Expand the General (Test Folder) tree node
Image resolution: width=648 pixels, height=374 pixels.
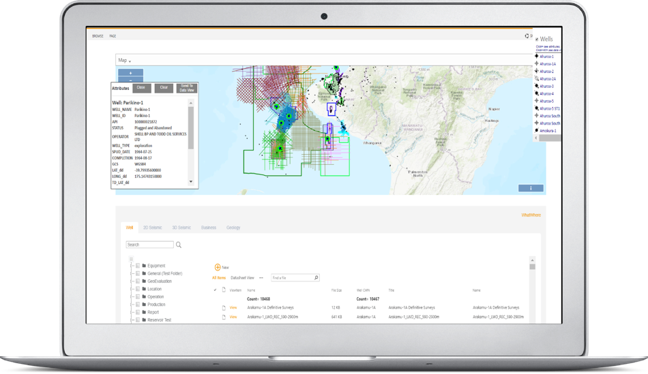(x=132, y=274)
